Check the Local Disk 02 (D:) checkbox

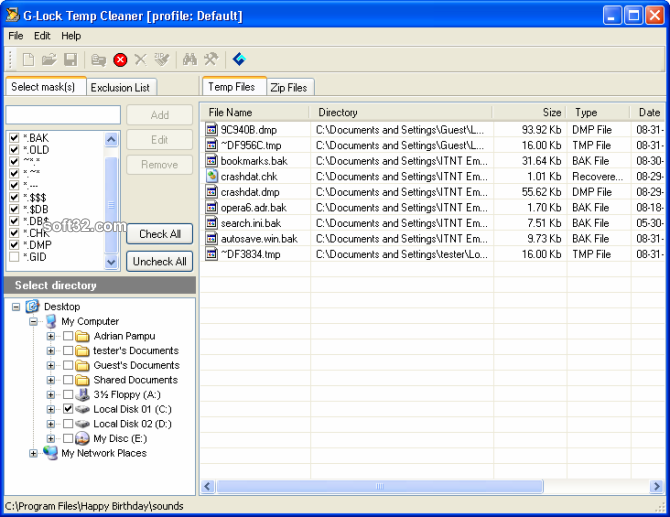tap(68, 423)
